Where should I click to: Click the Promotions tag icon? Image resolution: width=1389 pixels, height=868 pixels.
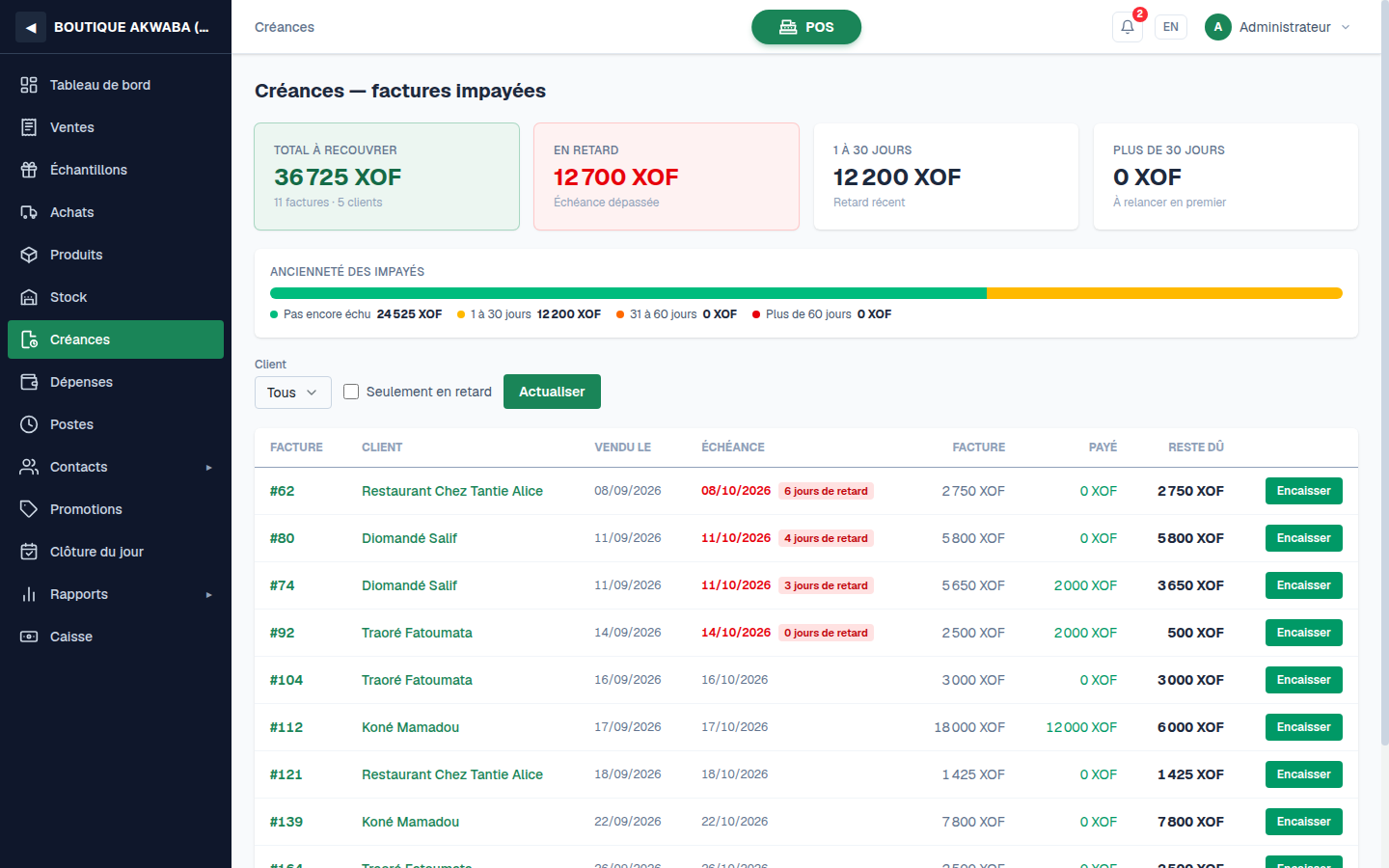click(x=29, y=509)
